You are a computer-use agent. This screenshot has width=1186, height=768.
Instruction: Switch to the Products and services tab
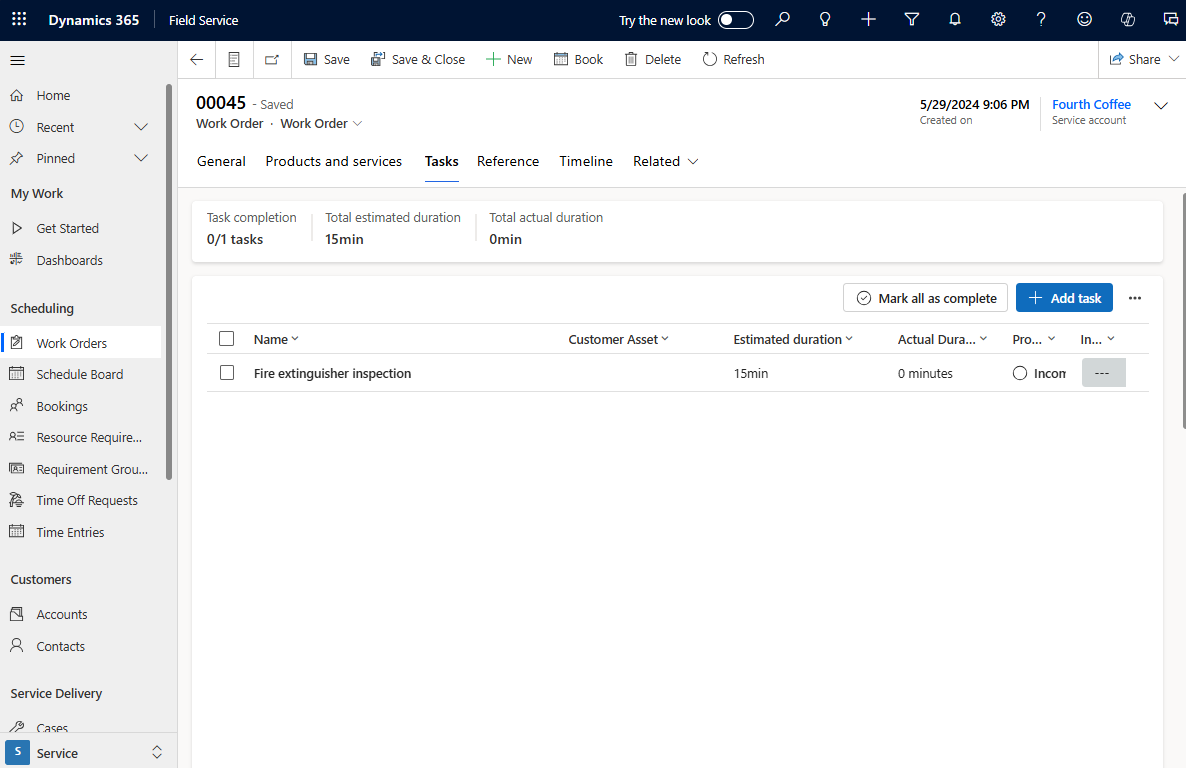[x=334, y=161]
